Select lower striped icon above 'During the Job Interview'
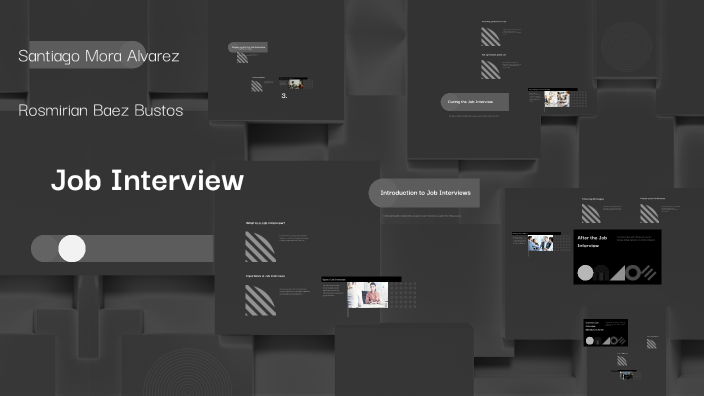Viewport: 704px width, 396px height. click(x=491, y=70)
